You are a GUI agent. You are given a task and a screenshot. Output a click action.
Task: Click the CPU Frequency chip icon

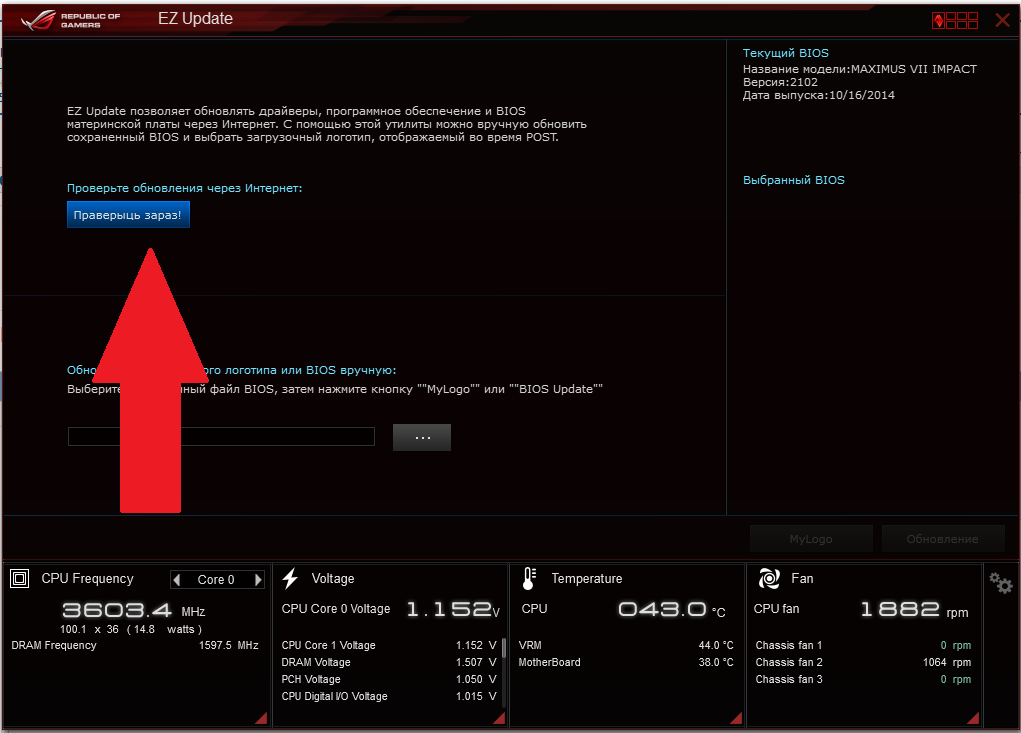(x=20, y=578)
